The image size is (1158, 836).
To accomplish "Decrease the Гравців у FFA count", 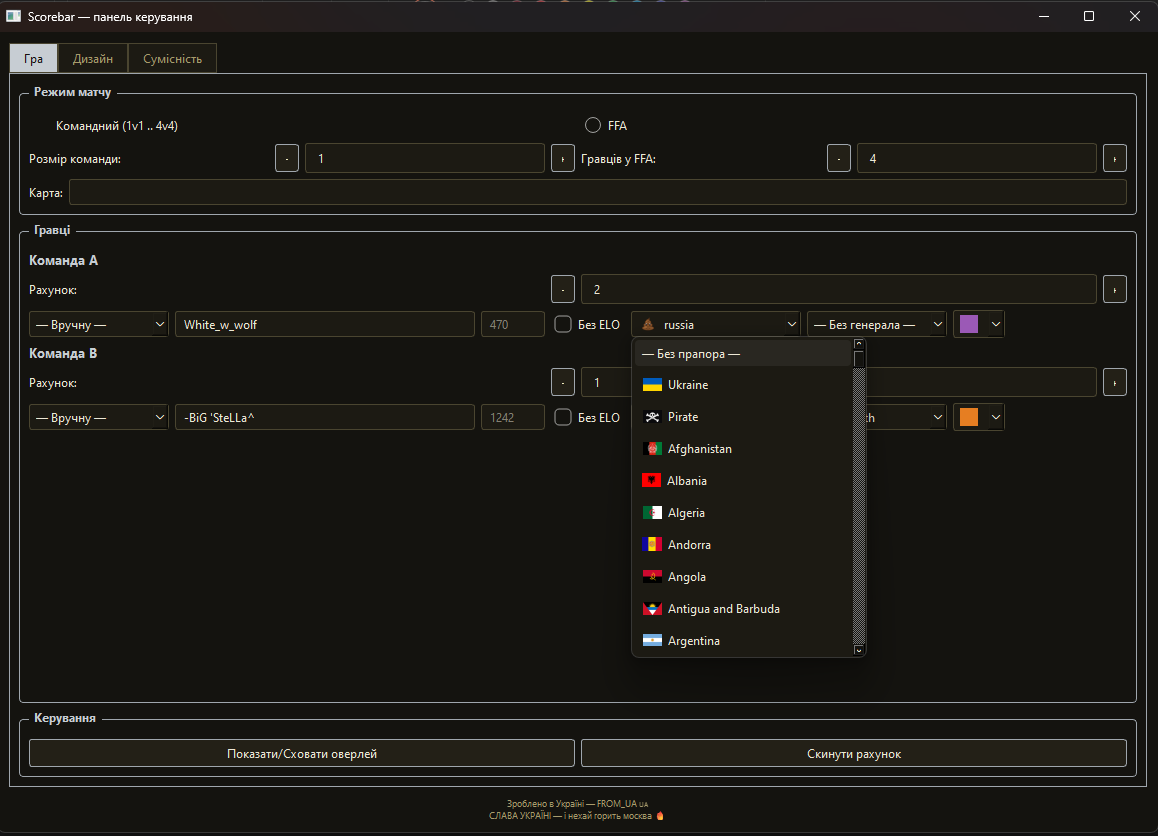I will coord(839,158).
